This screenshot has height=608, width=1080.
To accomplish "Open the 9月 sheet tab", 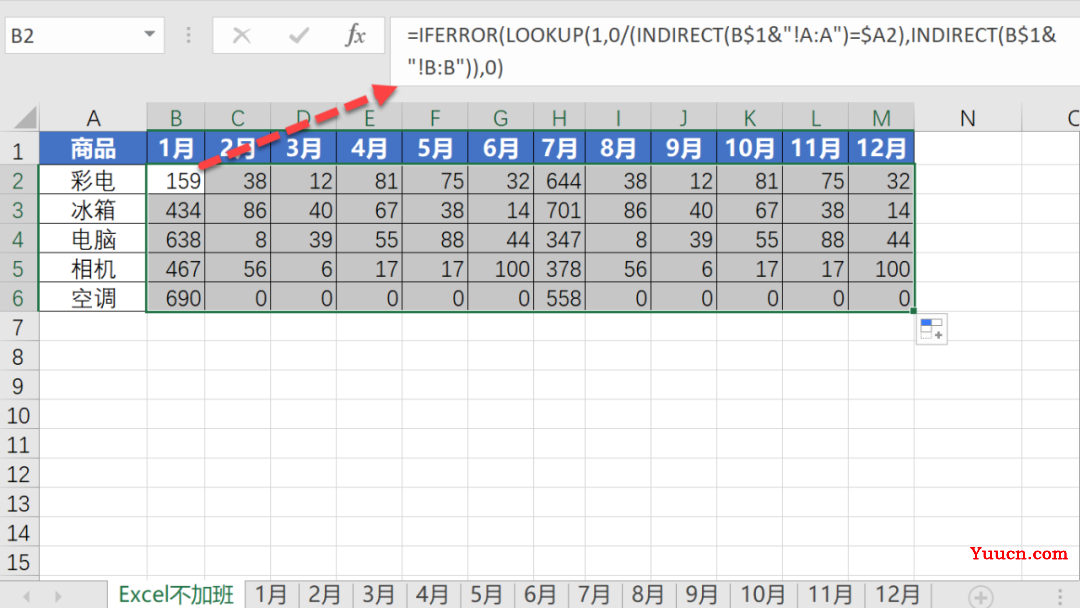I will pos(701,594).
